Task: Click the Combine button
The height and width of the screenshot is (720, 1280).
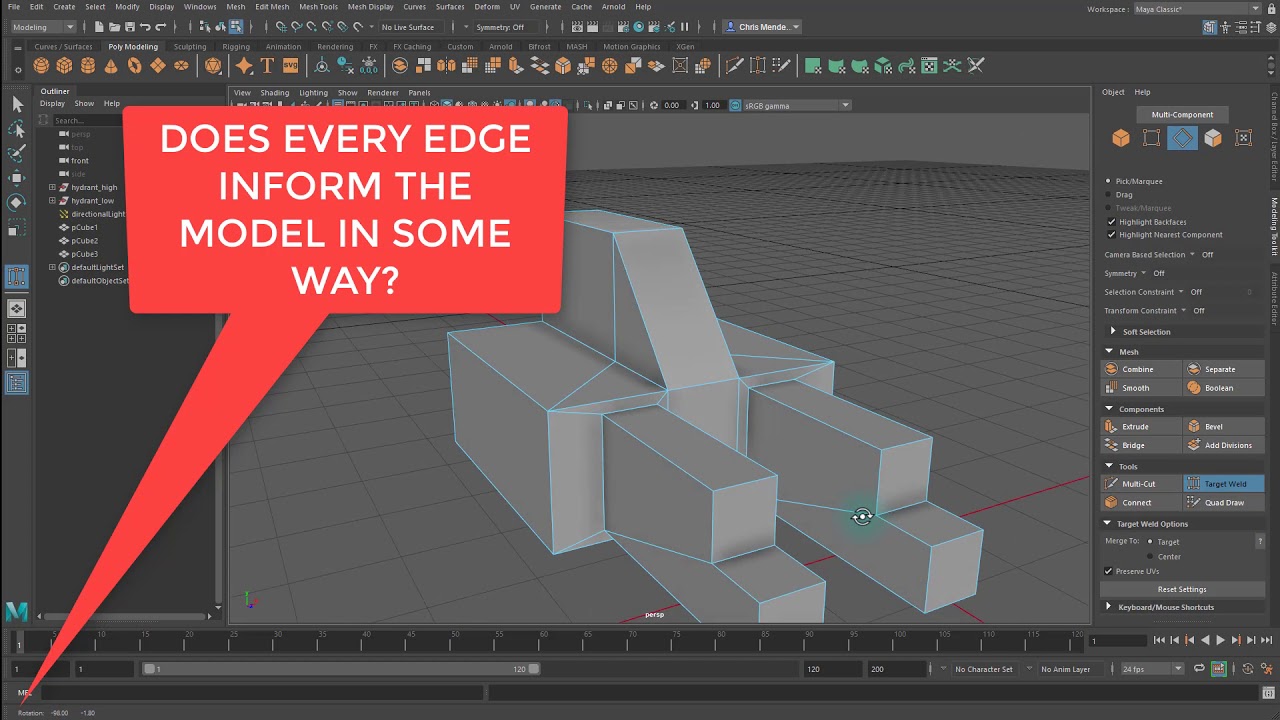Action: (x=1141, y=369)
